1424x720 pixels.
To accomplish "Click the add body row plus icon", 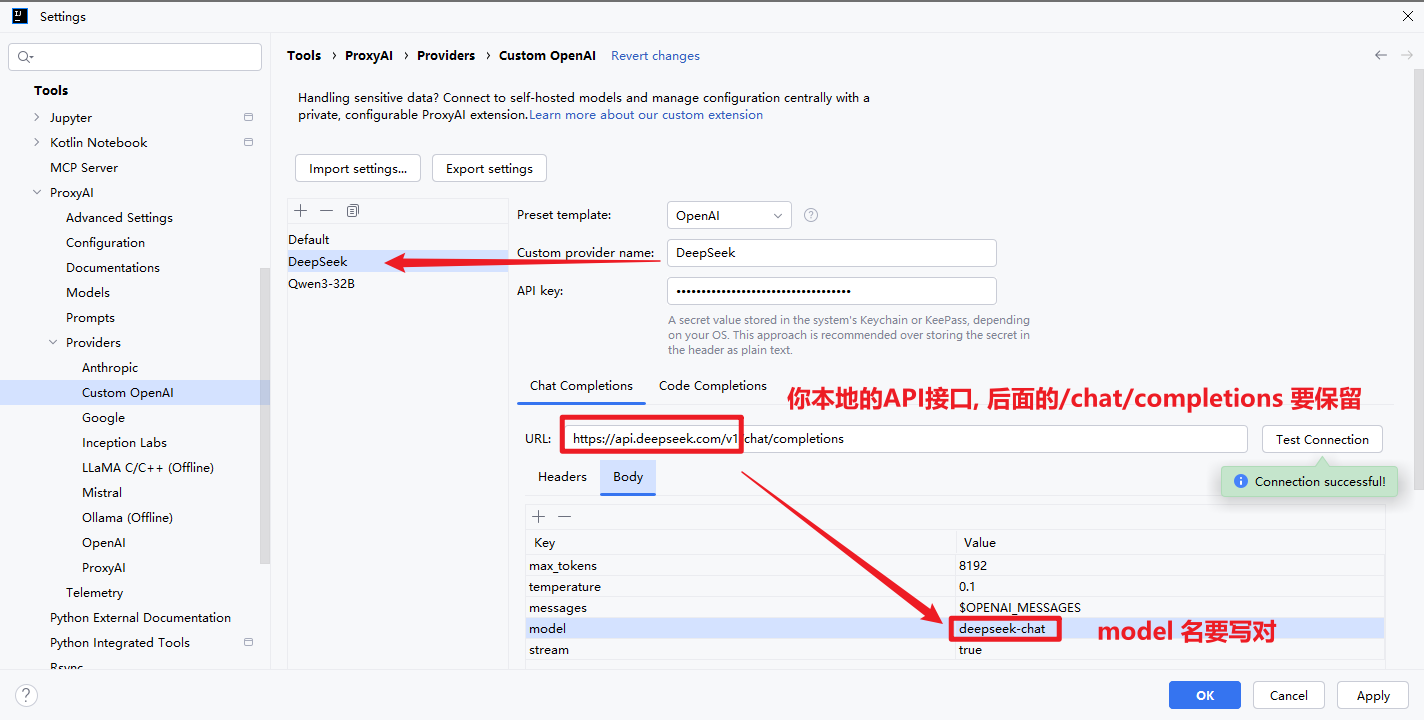I will tap(538, 516).
